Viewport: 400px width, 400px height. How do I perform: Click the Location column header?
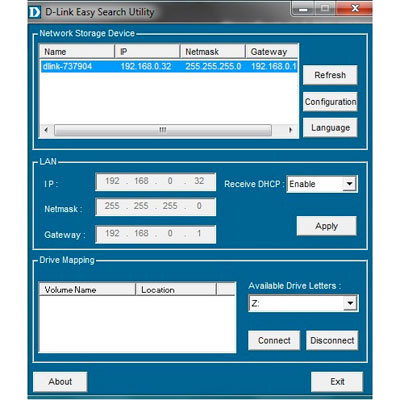click(x=176, y=289)
